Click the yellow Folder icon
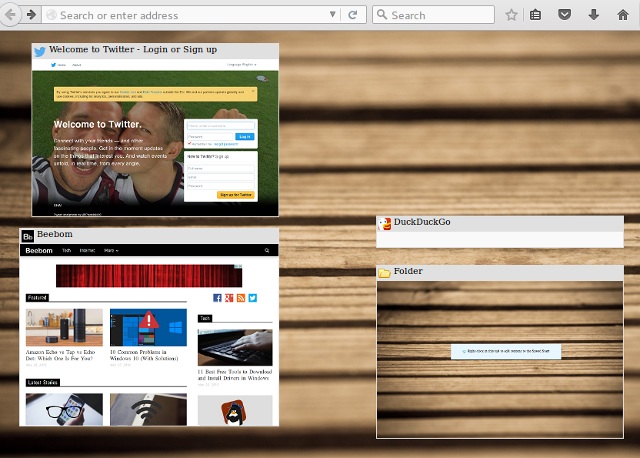The image size is (640, 458). coord(384,273)
